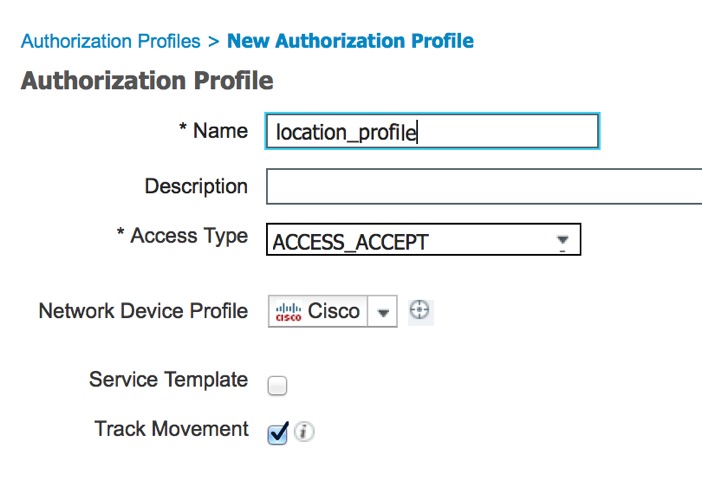The image size is (702, 501).
Task: Click New Authorization Profile breadcrumb
Action: (351, 42)
